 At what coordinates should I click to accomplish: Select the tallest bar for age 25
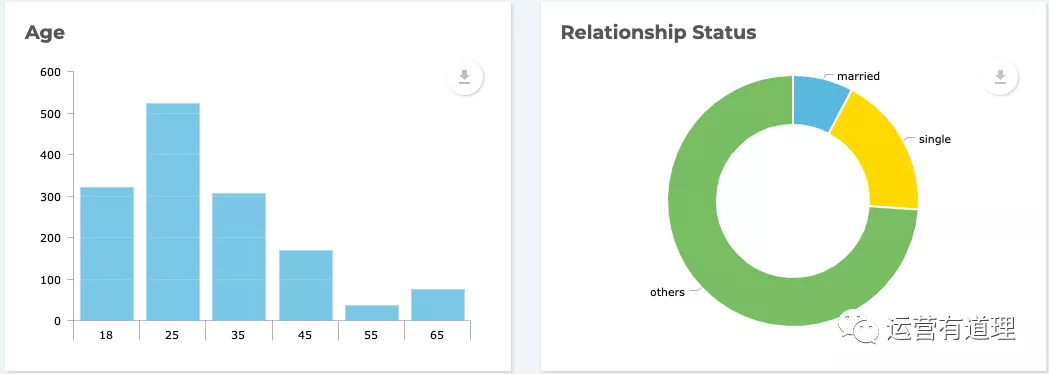click(173, 211)
